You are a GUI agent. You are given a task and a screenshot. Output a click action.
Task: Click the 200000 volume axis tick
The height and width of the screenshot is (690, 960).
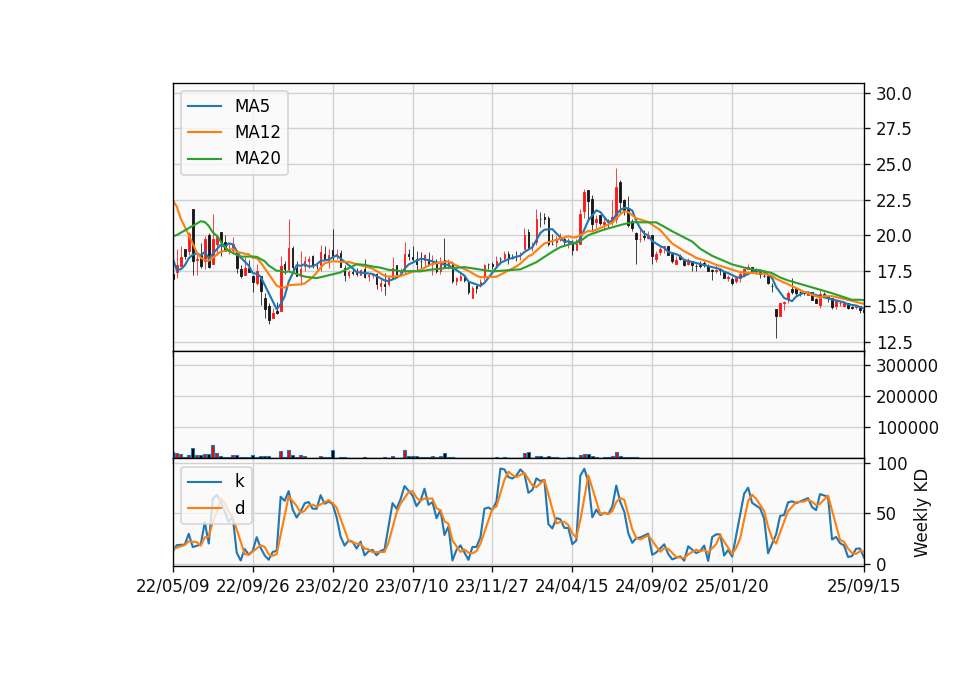[x=907, y=397]
